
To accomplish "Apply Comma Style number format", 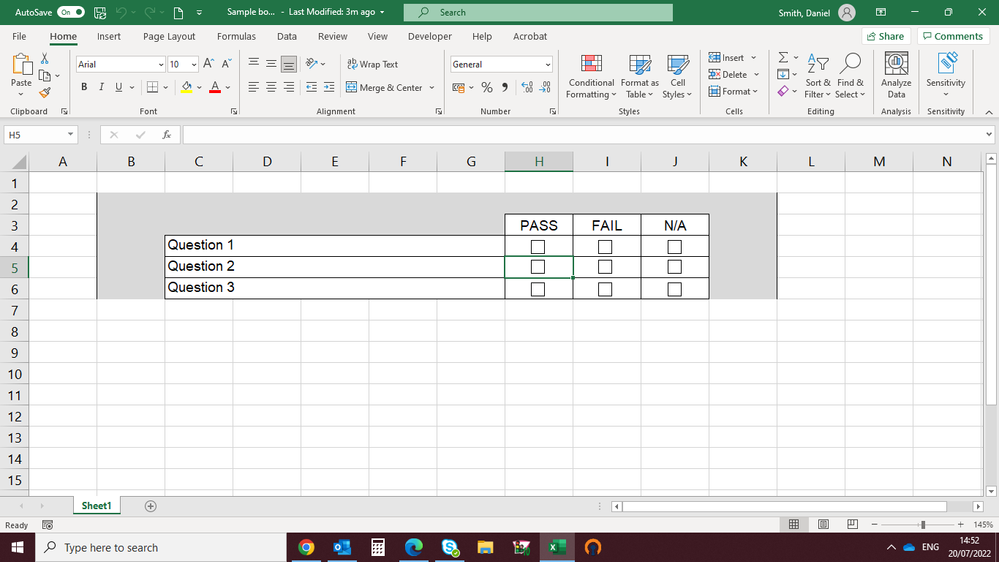I will click(505, 87).
